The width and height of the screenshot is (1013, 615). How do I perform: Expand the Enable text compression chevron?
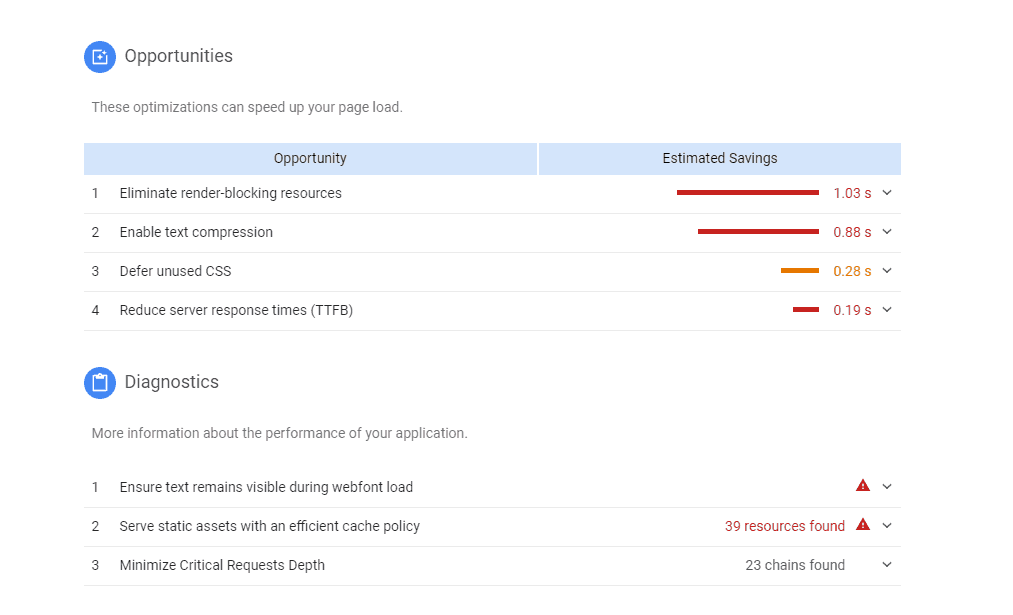tap(887, 232)
